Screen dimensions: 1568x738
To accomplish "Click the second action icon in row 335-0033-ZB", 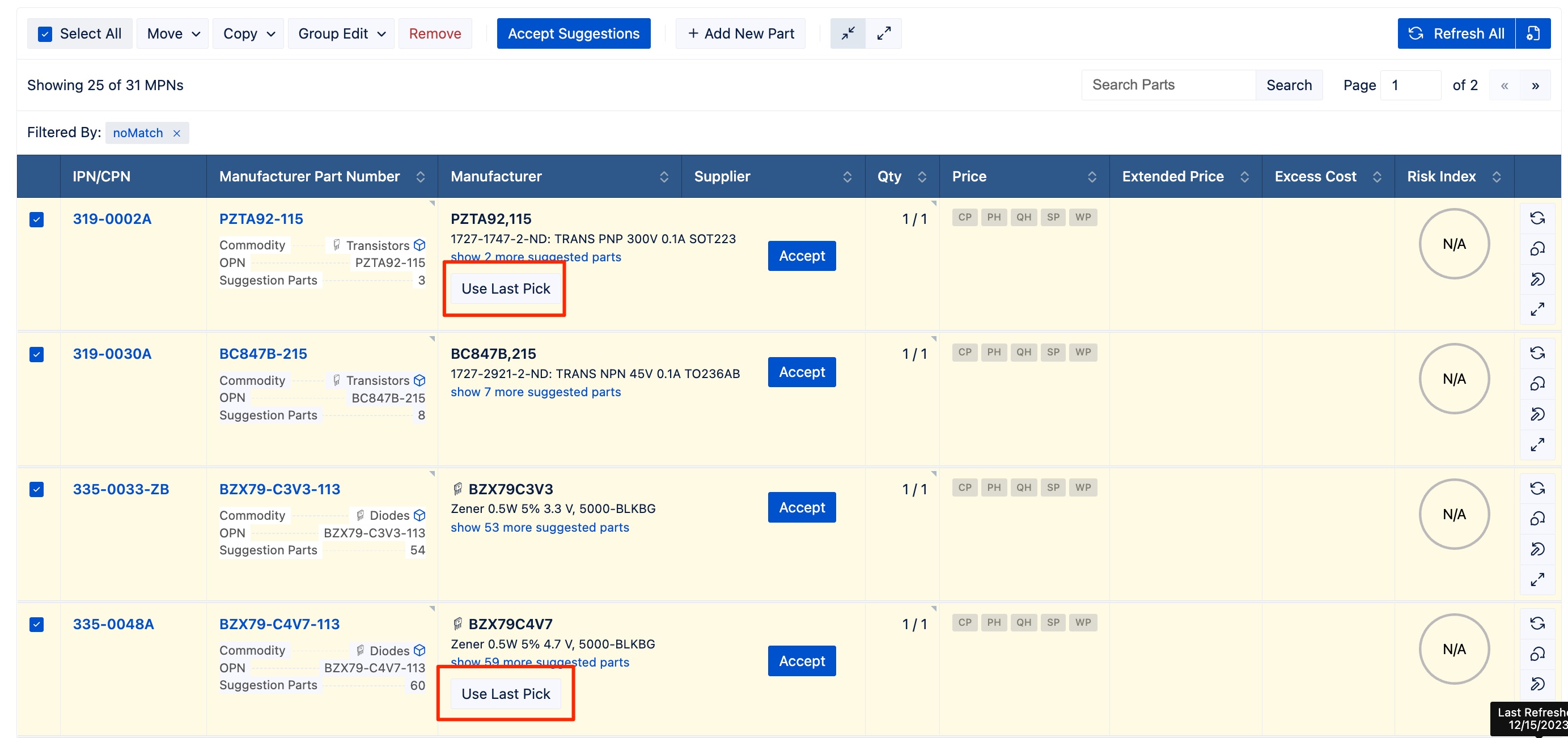I will [1537, 519].
